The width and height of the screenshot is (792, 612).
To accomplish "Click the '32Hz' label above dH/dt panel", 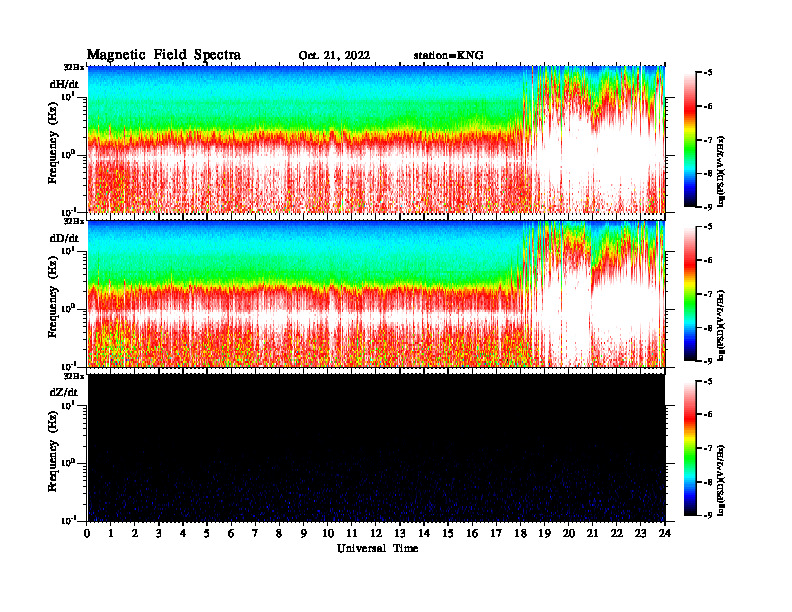I will pos(74,67).
